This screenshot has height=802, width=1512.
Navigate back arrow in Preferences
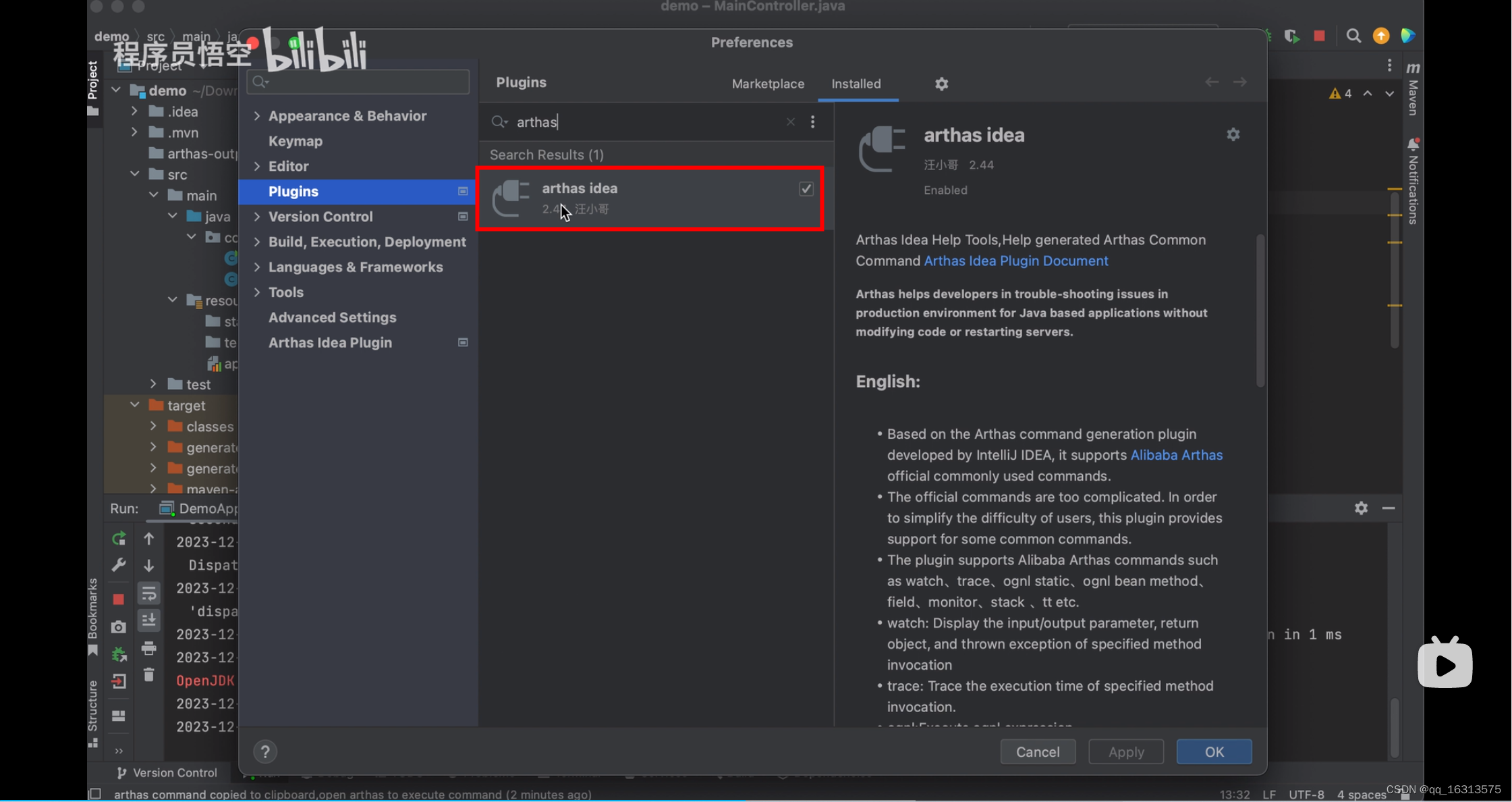(x=1212, y=82)
